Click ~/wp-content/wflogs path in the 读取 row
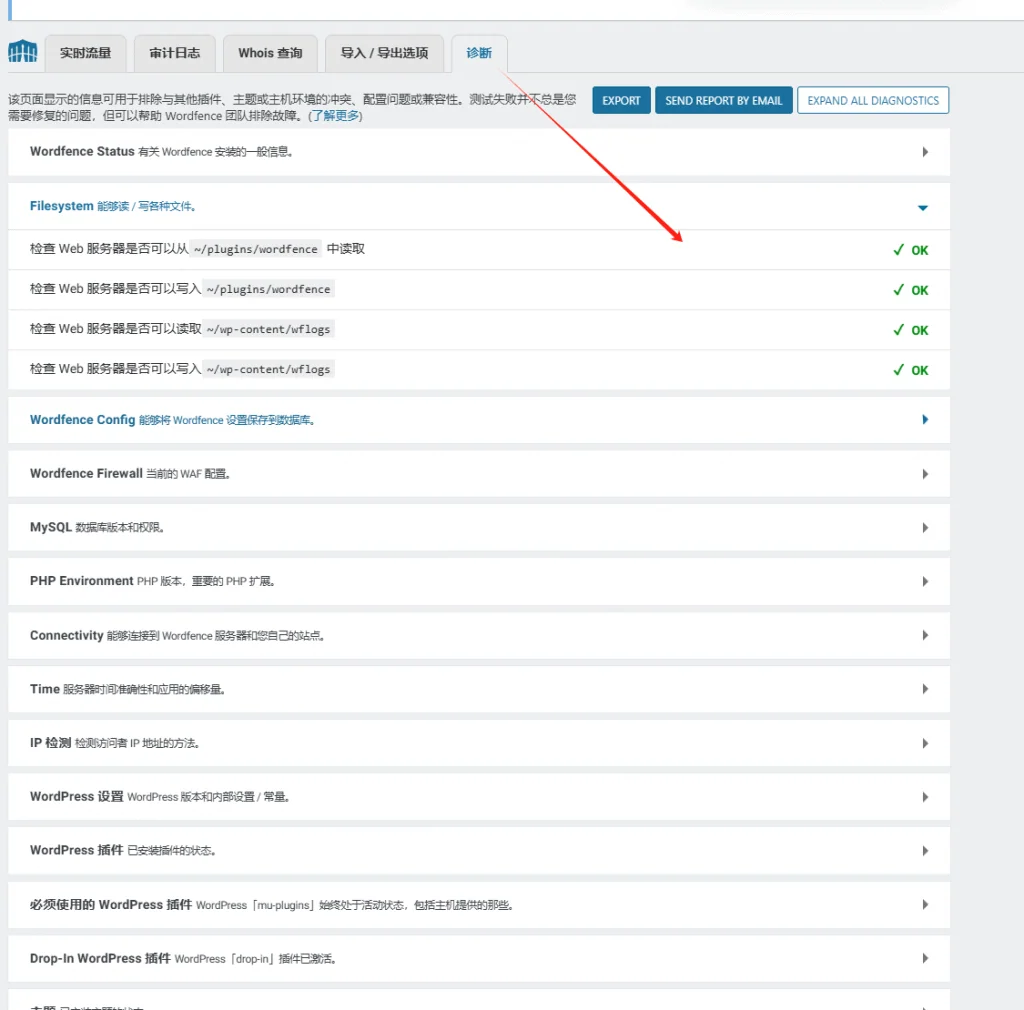Image resolution: width=1024 pixels, height=1010 pixels. 268,329
